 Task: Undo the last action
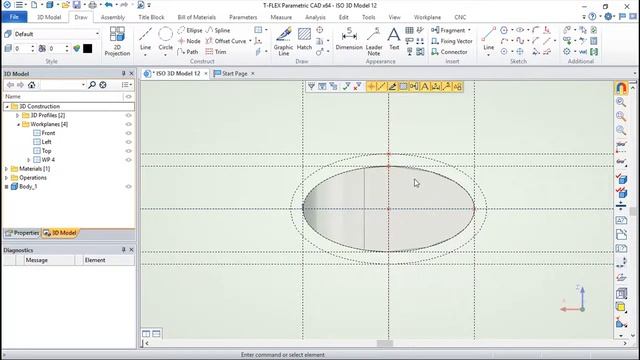(109, 5)
